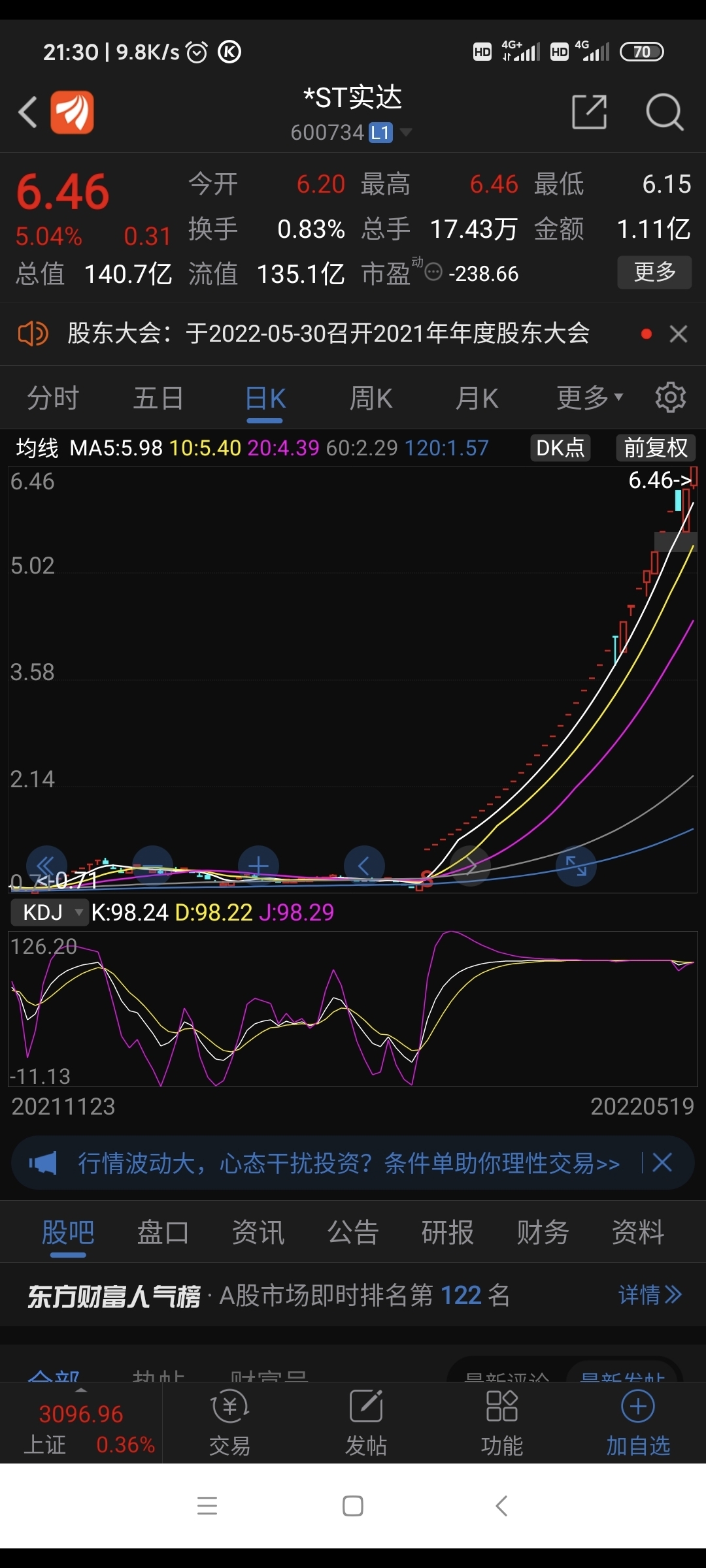This screenshot has height=1568, width=706.
Task: Open the 条件单 conditional order promo link
Action: (x=348, y=1163)
